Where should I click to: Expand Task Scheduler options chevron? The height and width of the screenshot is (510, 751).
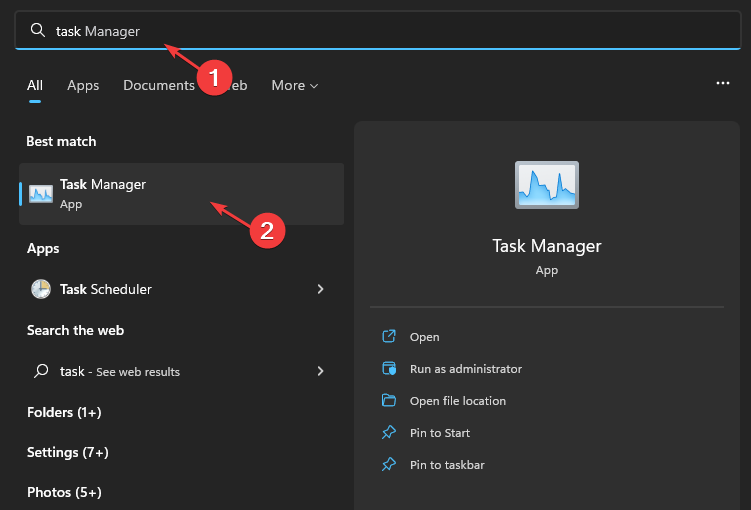[320, 289]
